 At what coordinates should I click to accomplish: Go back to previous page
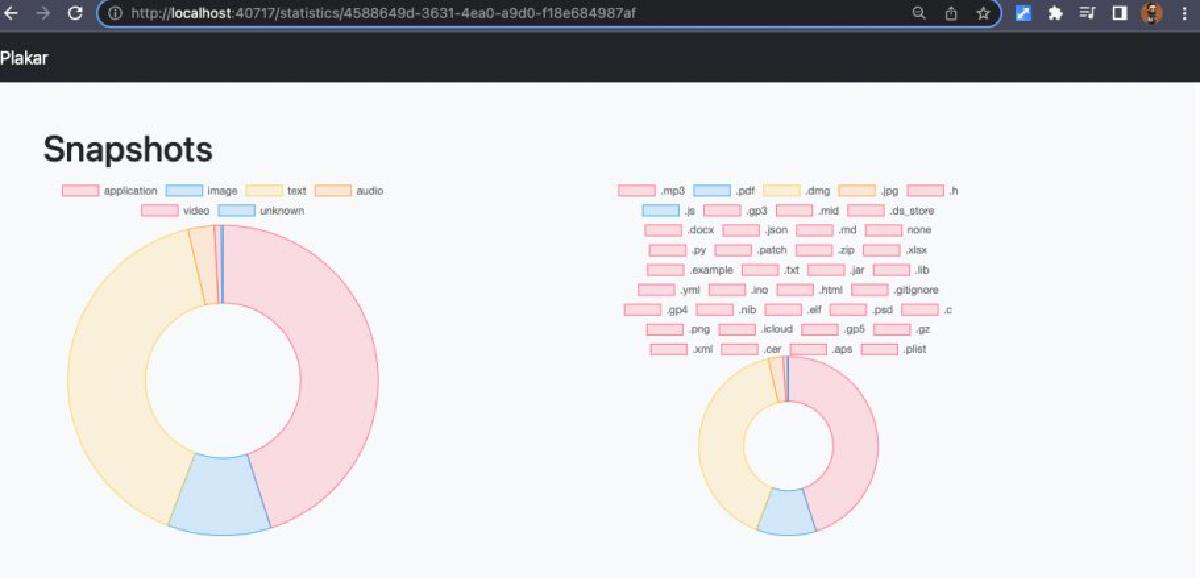(11, 14)
